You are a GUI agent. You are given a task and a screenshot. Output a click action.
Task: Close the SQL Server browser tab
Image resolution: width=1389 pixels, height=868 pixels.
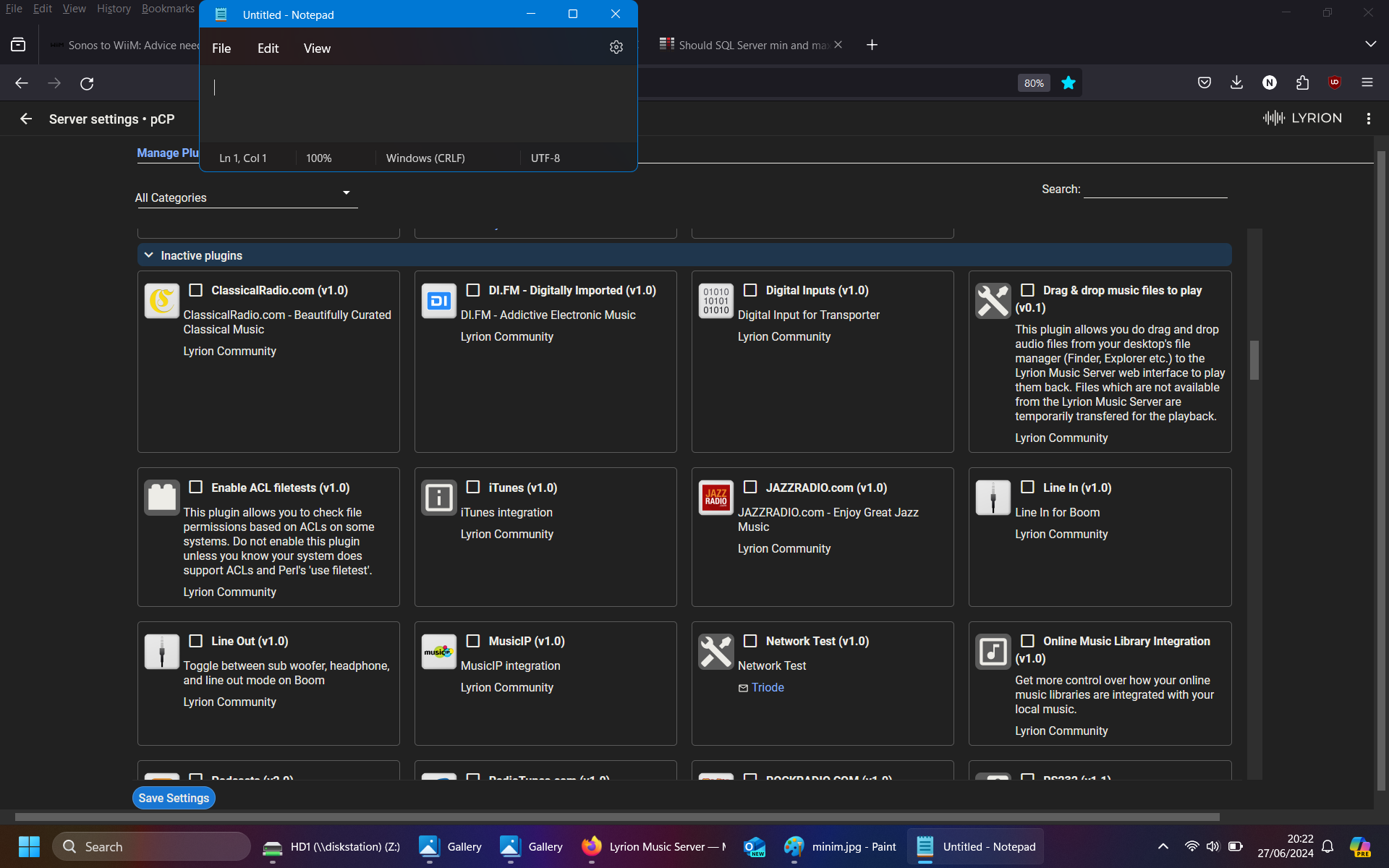point(838,45)
